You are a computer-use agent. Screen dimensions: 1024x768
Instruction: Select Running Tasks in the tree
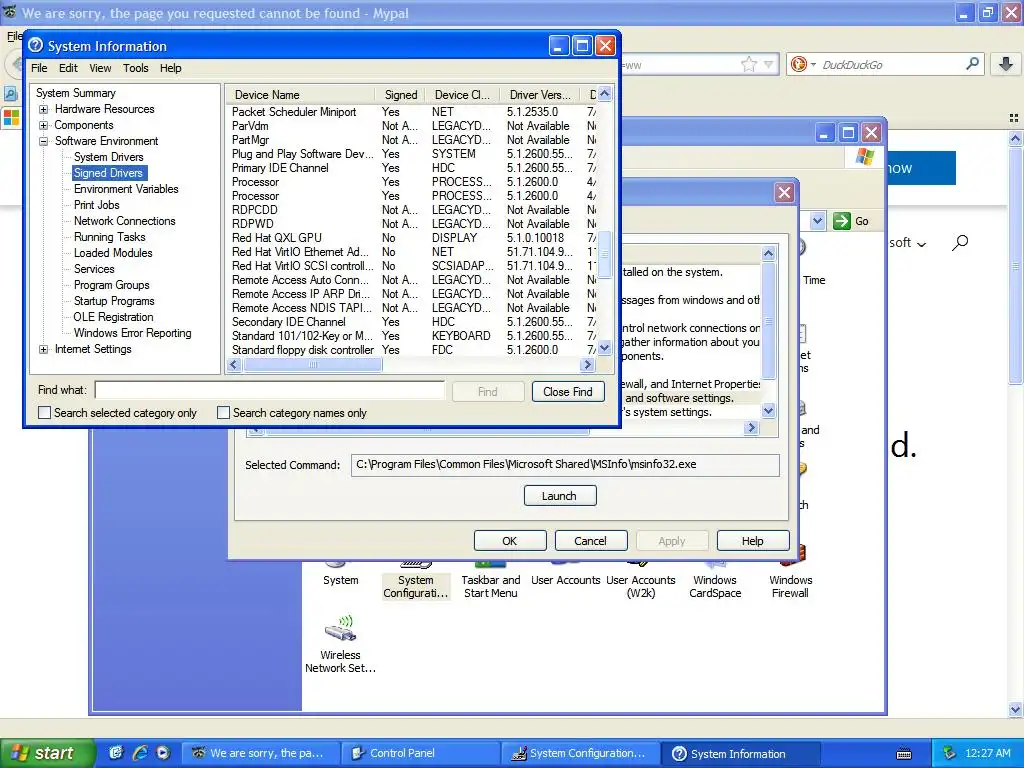point(110,237)
